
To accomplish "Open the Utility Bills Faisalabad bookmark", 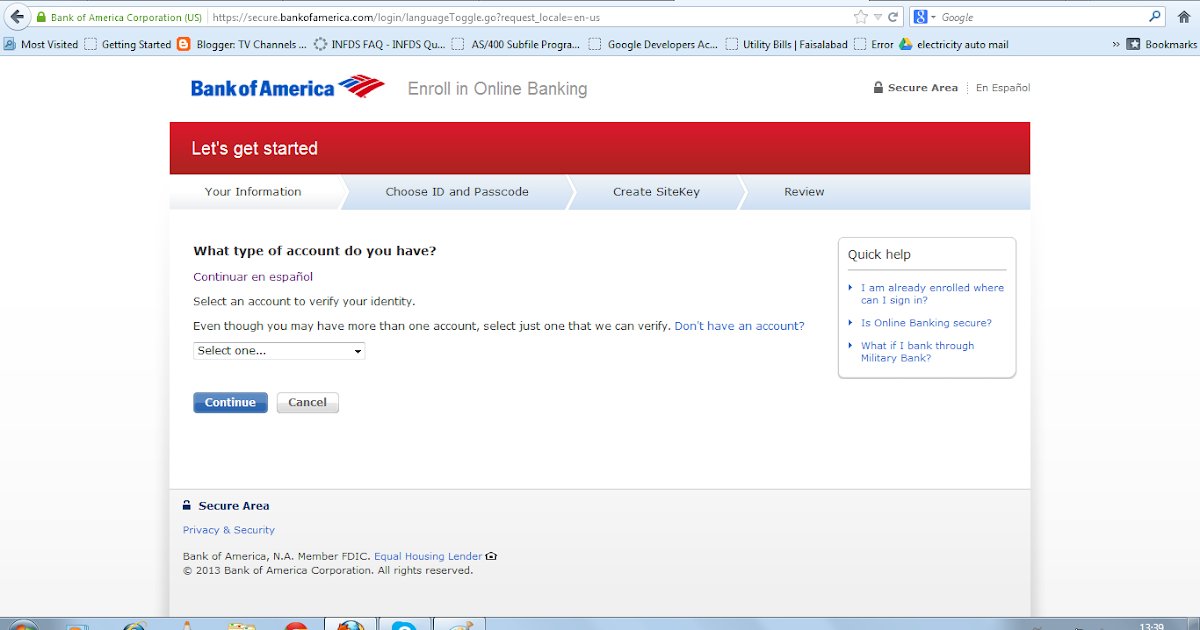I will pyautogui.click(x=787, y=44).
